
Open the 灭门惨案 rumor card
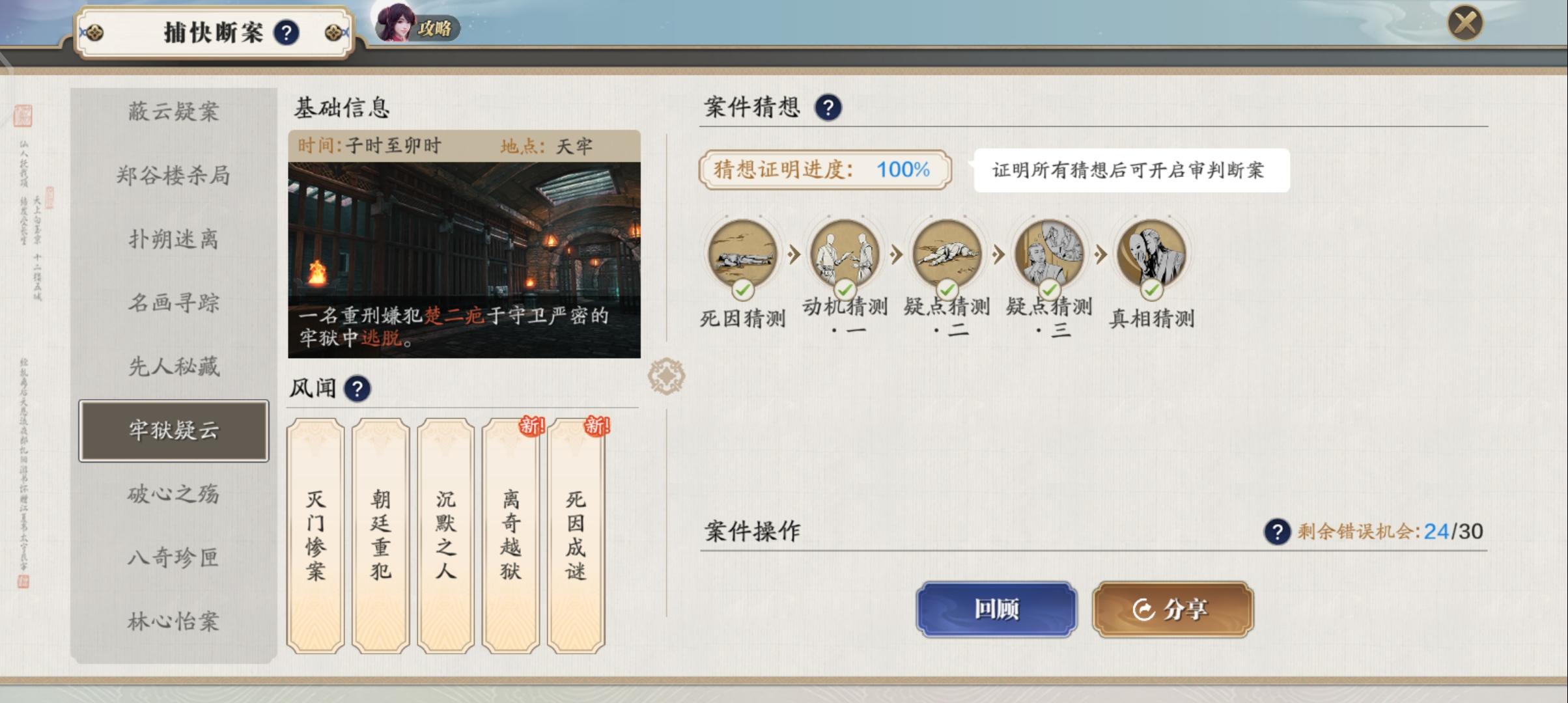tap(316, 536)
